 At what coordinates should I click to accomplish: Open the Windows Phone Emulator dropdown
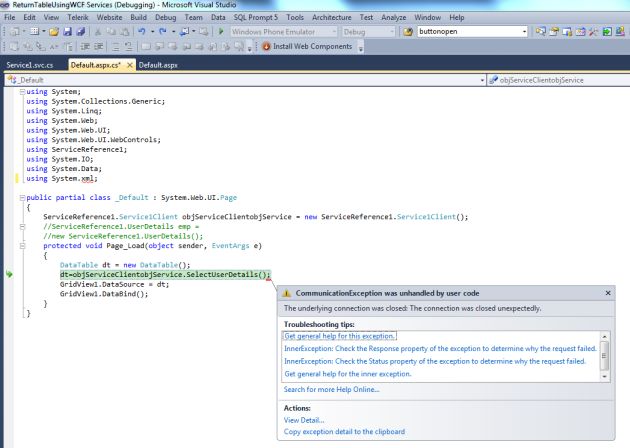pyautogui.click(x=332, y=32)
